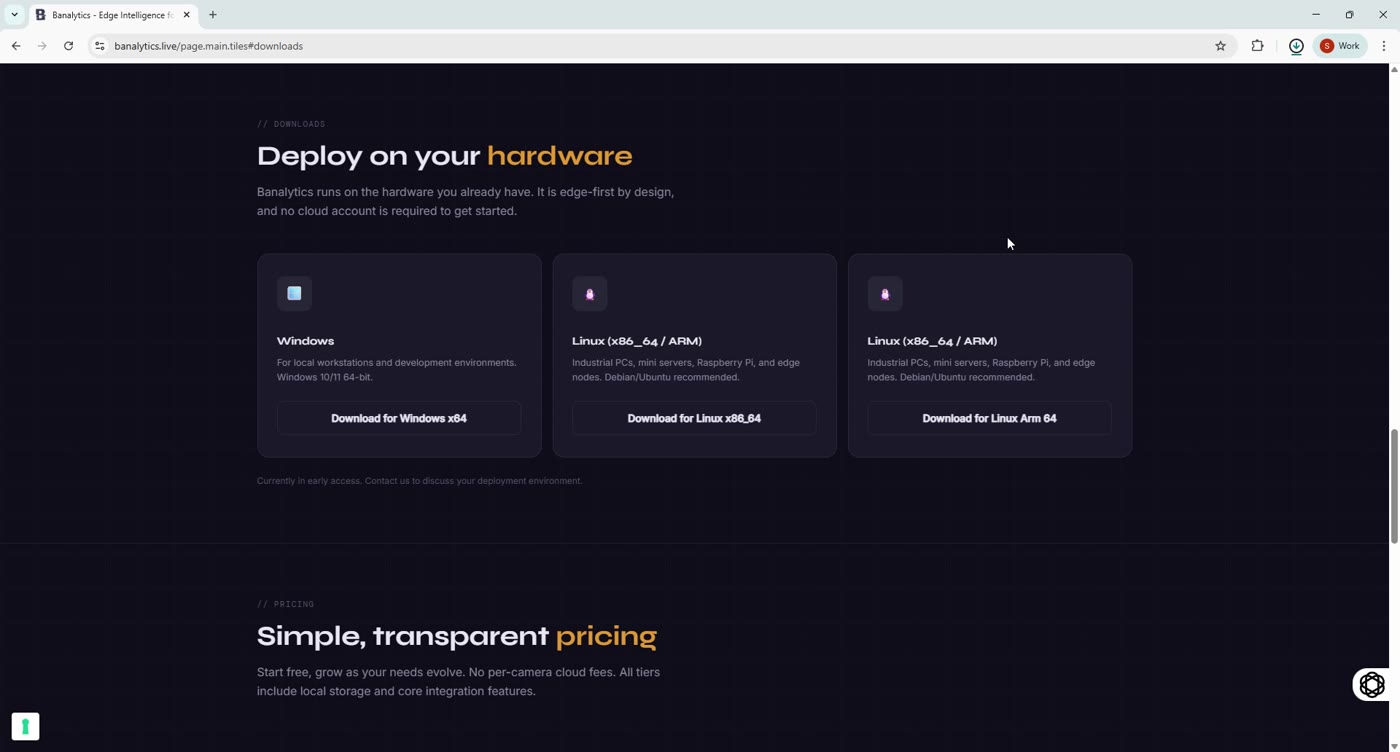1400x752 pixels.
Task: Click the Linux penguin icon above Linux x86_64 download
Action: [x=590, y=294]
